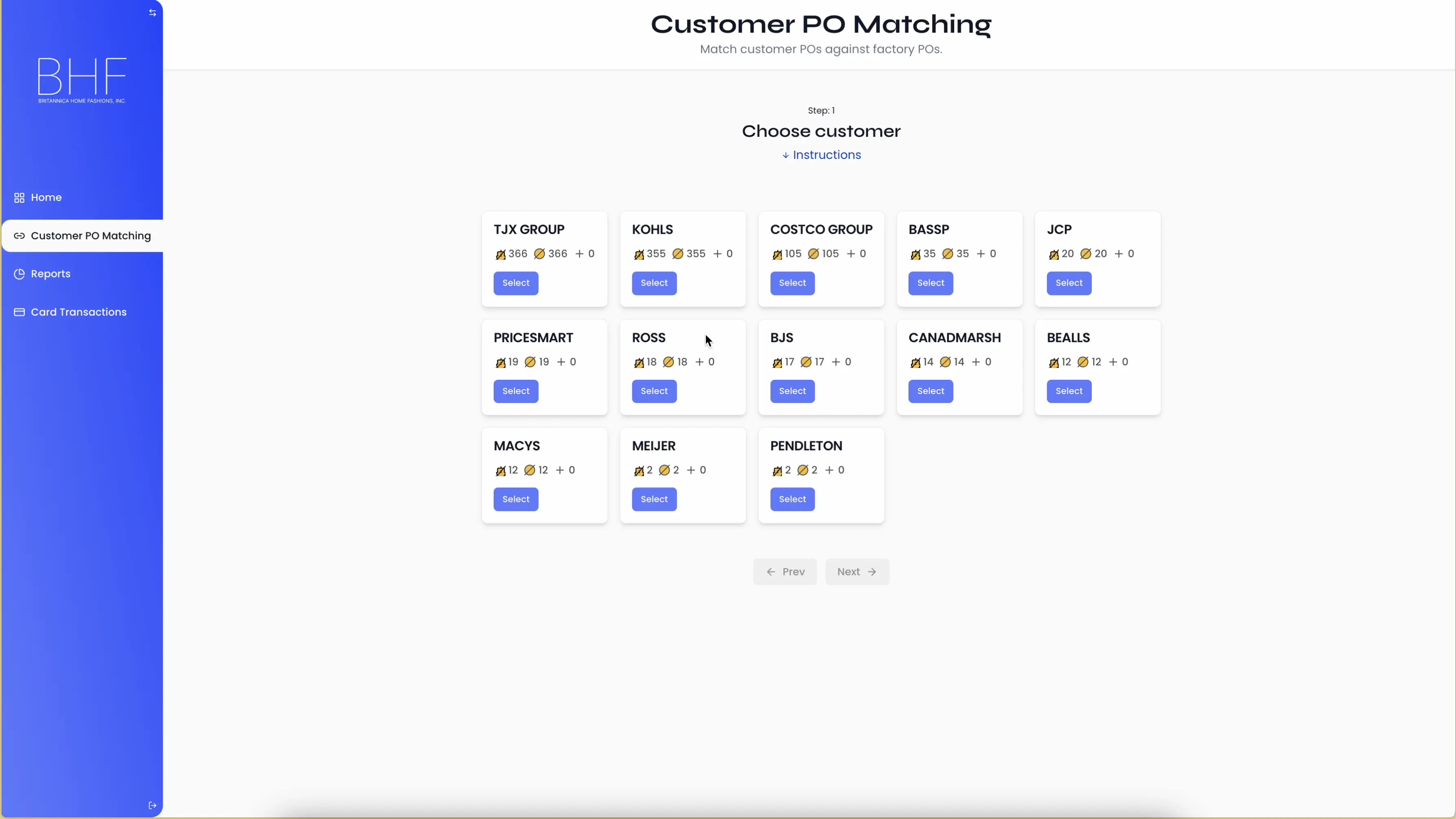The image size is (1456, 819).
Task: Click the crossed circle icon on the TJX GROUP card
Action: click(x=539, y=254)
